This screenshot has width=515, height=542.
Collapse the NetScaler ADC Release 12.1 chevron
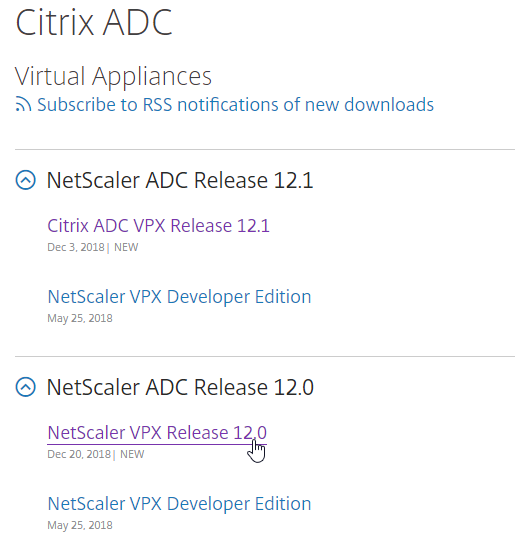26,180
